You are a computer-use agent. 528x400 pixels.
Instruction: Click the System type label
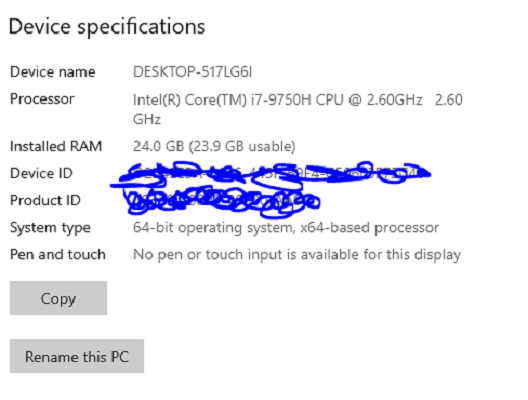(50, 228)
